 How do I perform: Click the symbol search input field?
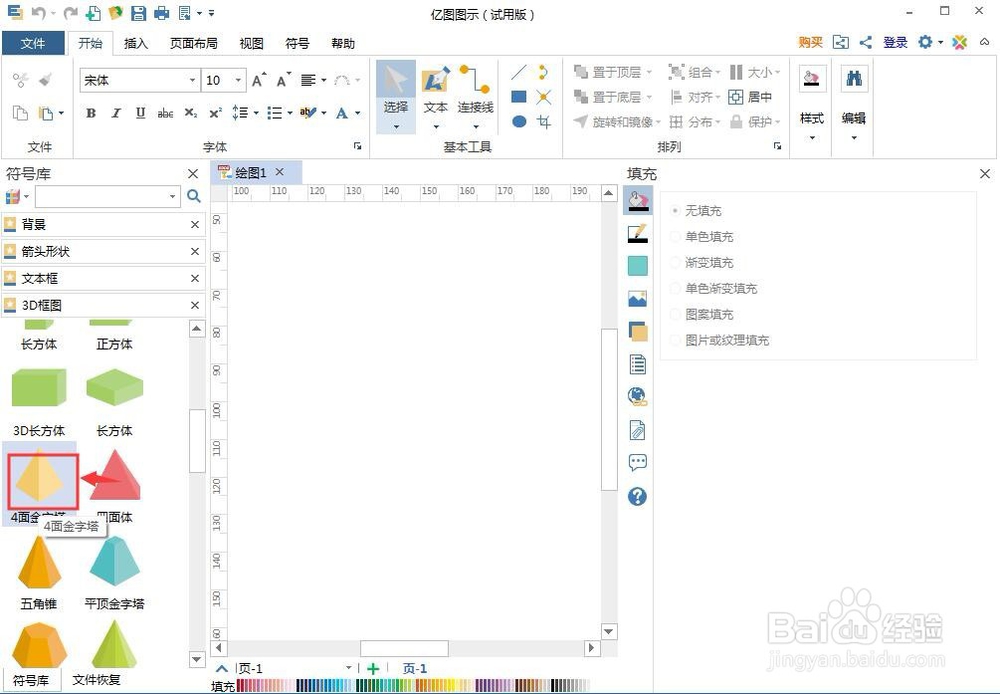pyautogui.click(x=102, y=196)
